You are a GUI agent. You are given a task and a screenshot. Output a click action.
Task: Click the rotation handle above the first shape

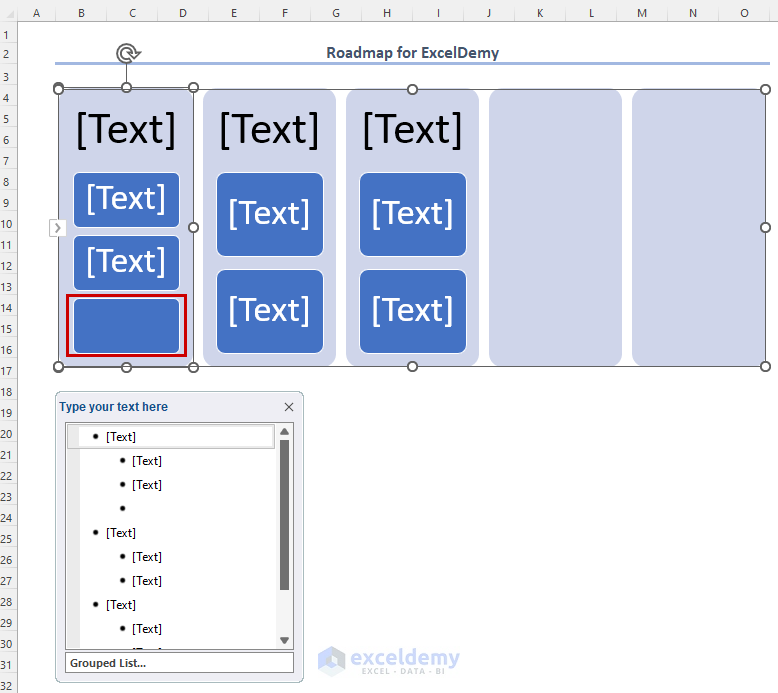128,53
